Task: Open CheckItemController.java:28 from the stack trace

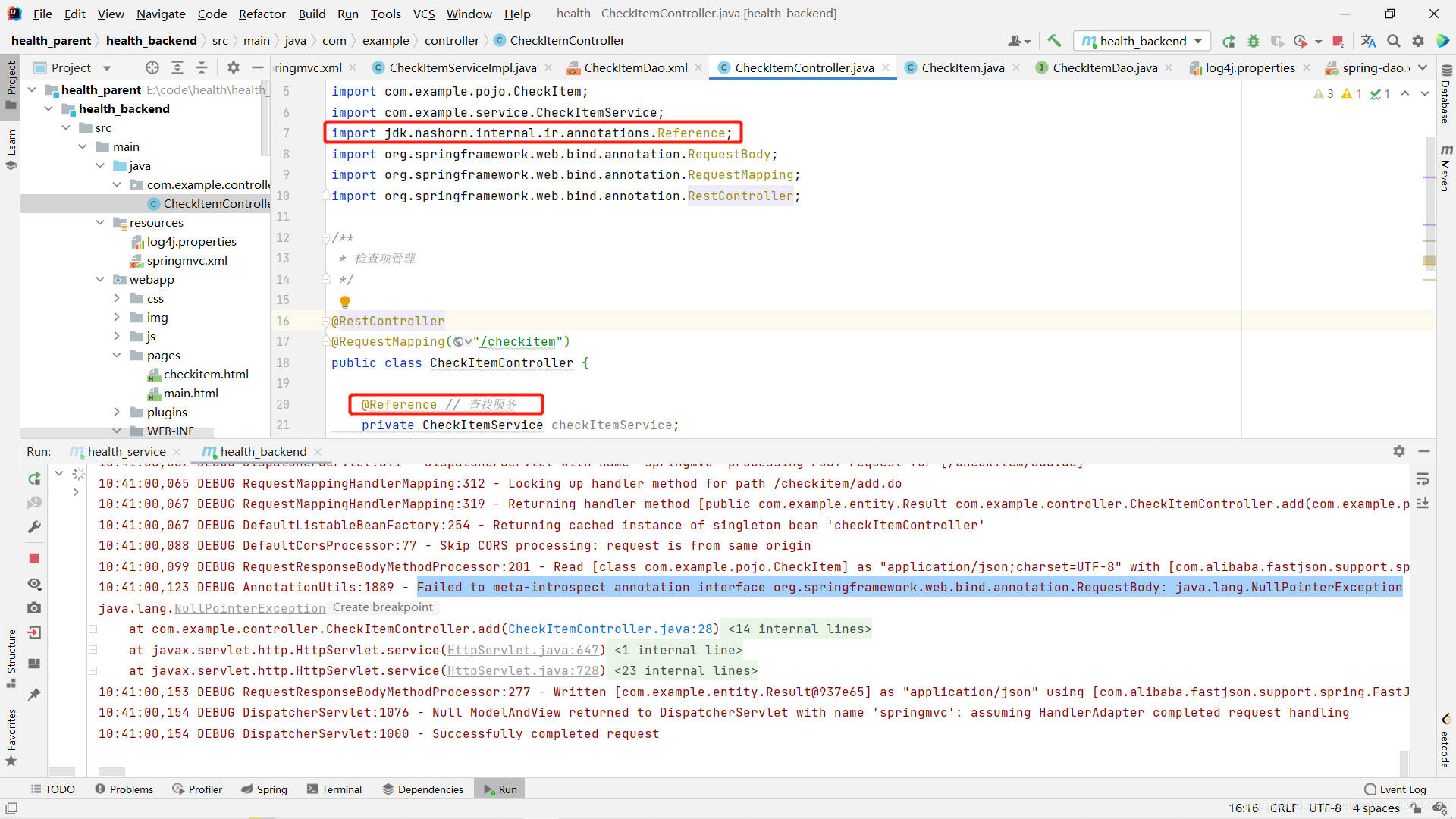Action: click(x=610, y=629)
